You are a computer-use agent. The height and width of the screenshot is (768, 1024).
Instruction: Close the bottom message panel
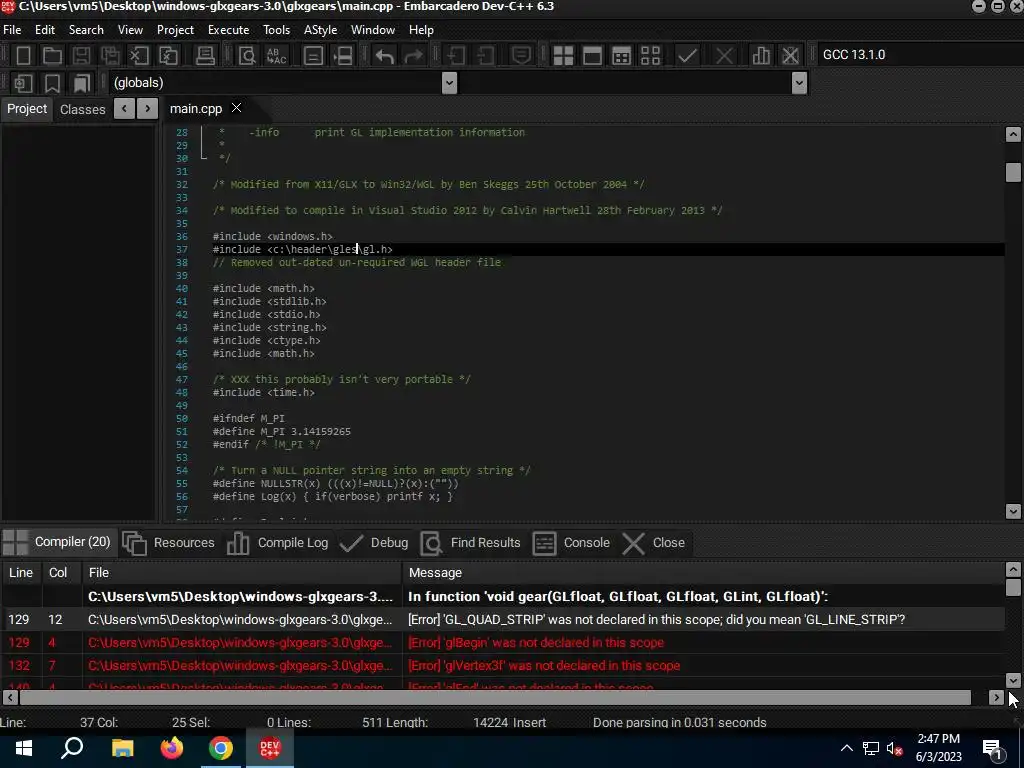pyautogui.click(x=654, y=543)
